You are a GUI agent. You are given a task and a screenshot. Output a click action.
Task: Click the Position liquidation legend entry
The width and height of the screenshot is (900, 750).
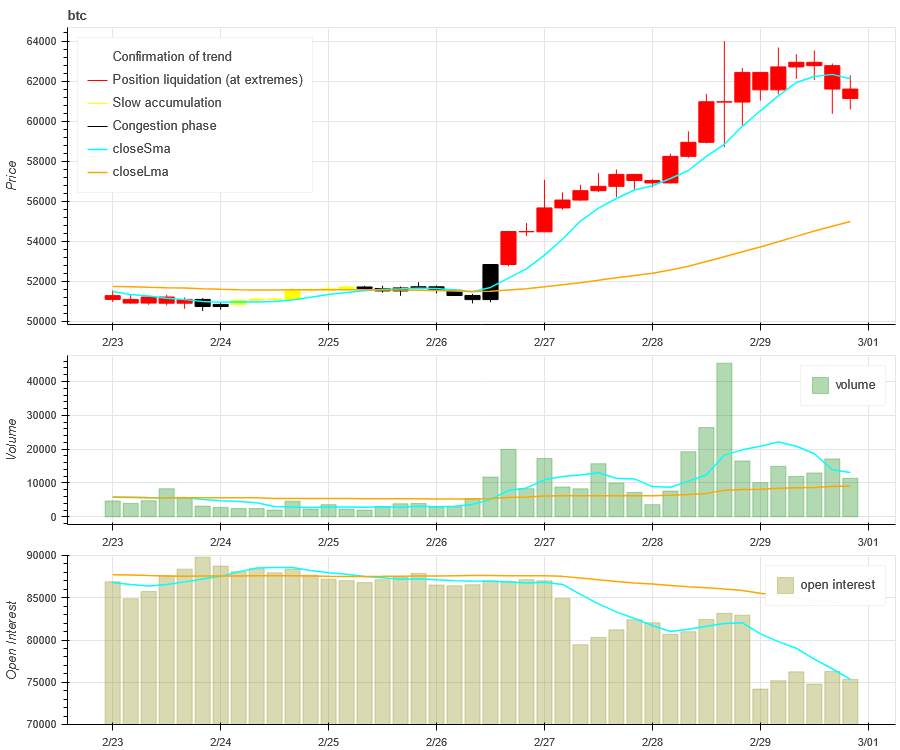(195, 80)
